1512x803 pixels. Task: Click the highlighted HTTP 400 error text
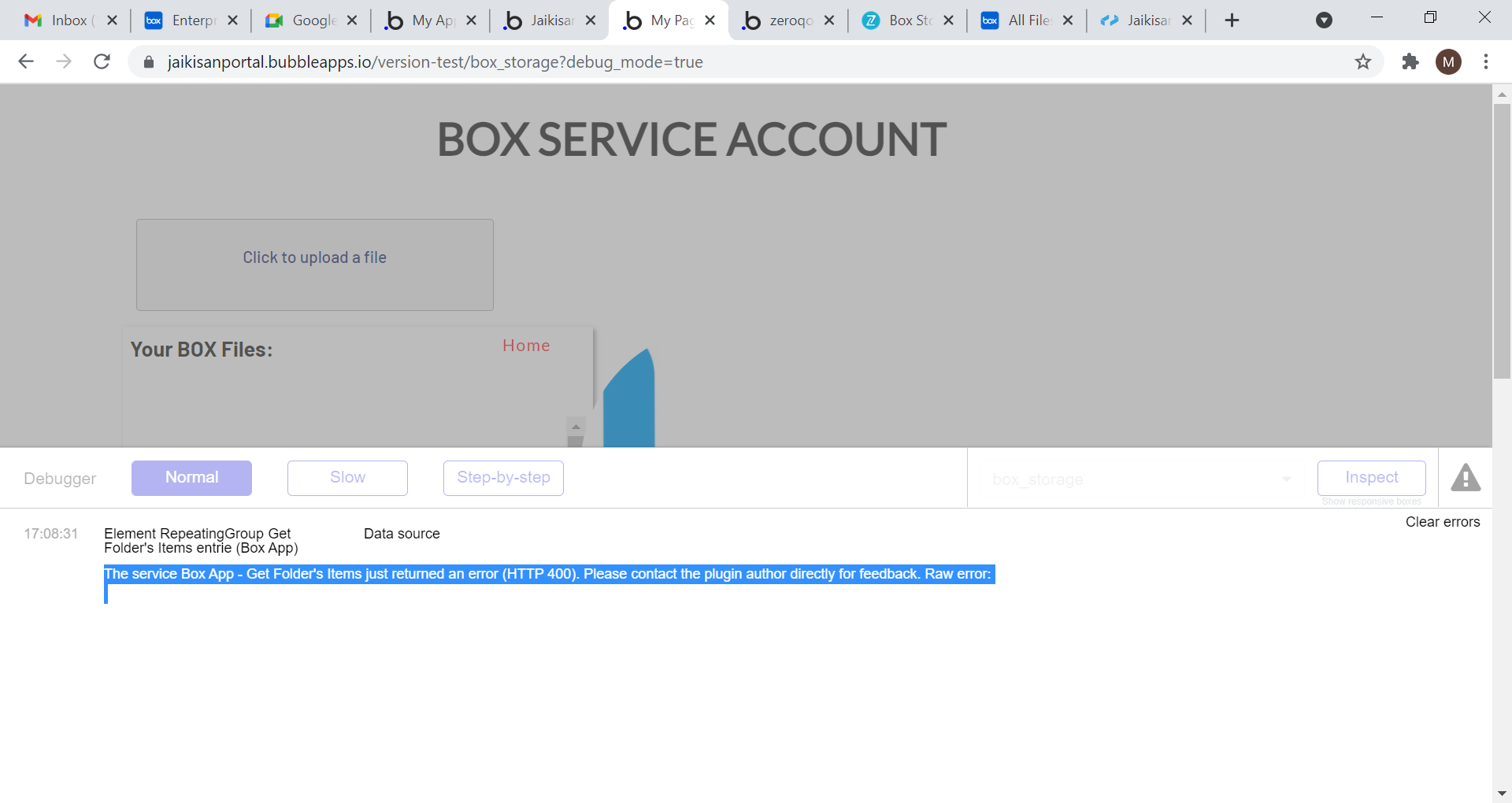coord(550,574)
